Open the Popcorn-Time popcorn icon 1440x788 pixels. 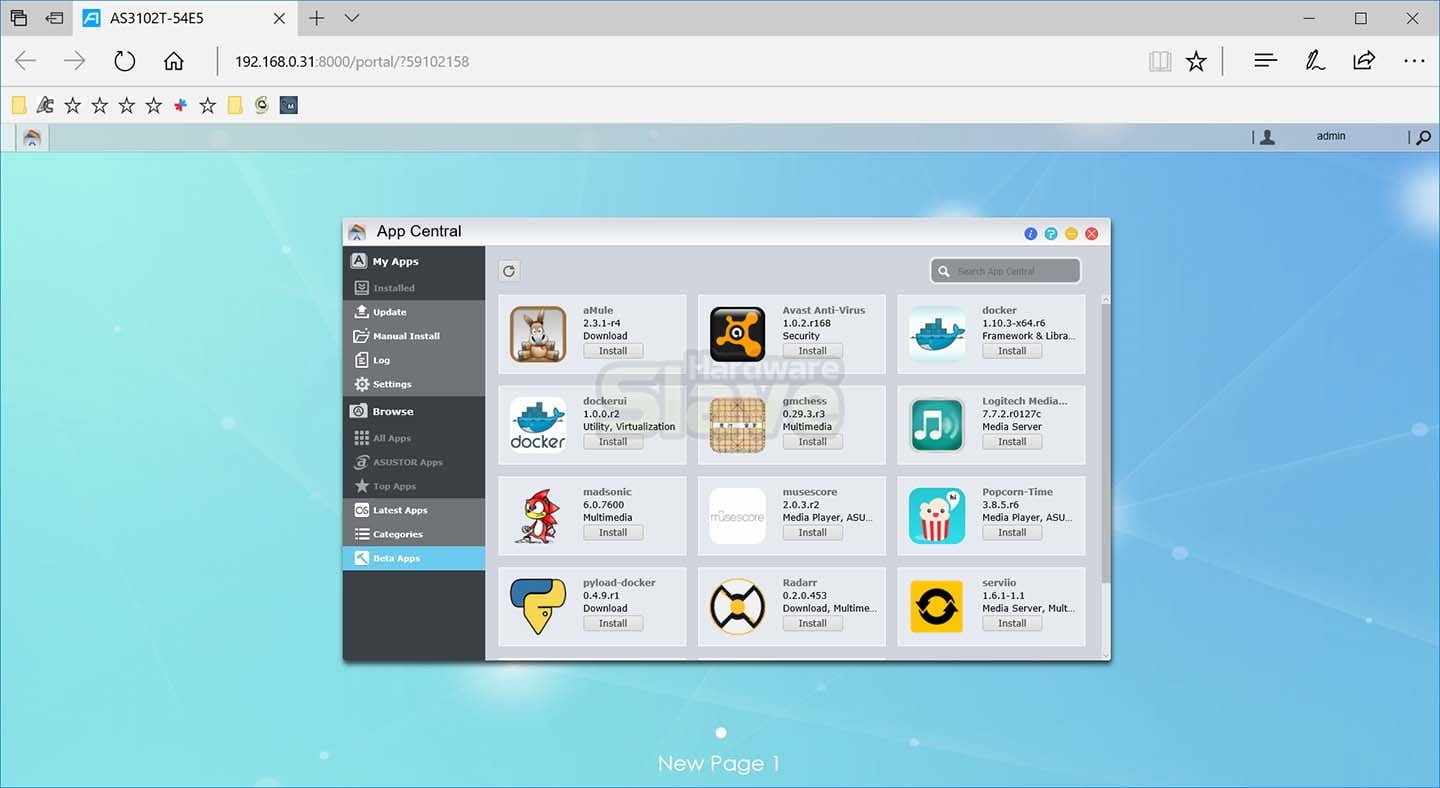click(x=937, y=516)
